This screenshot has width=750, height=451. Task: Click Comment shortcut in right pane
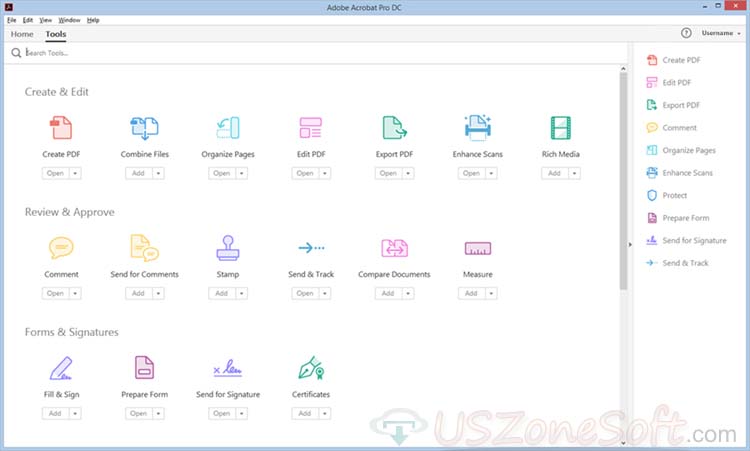(672, 128)
